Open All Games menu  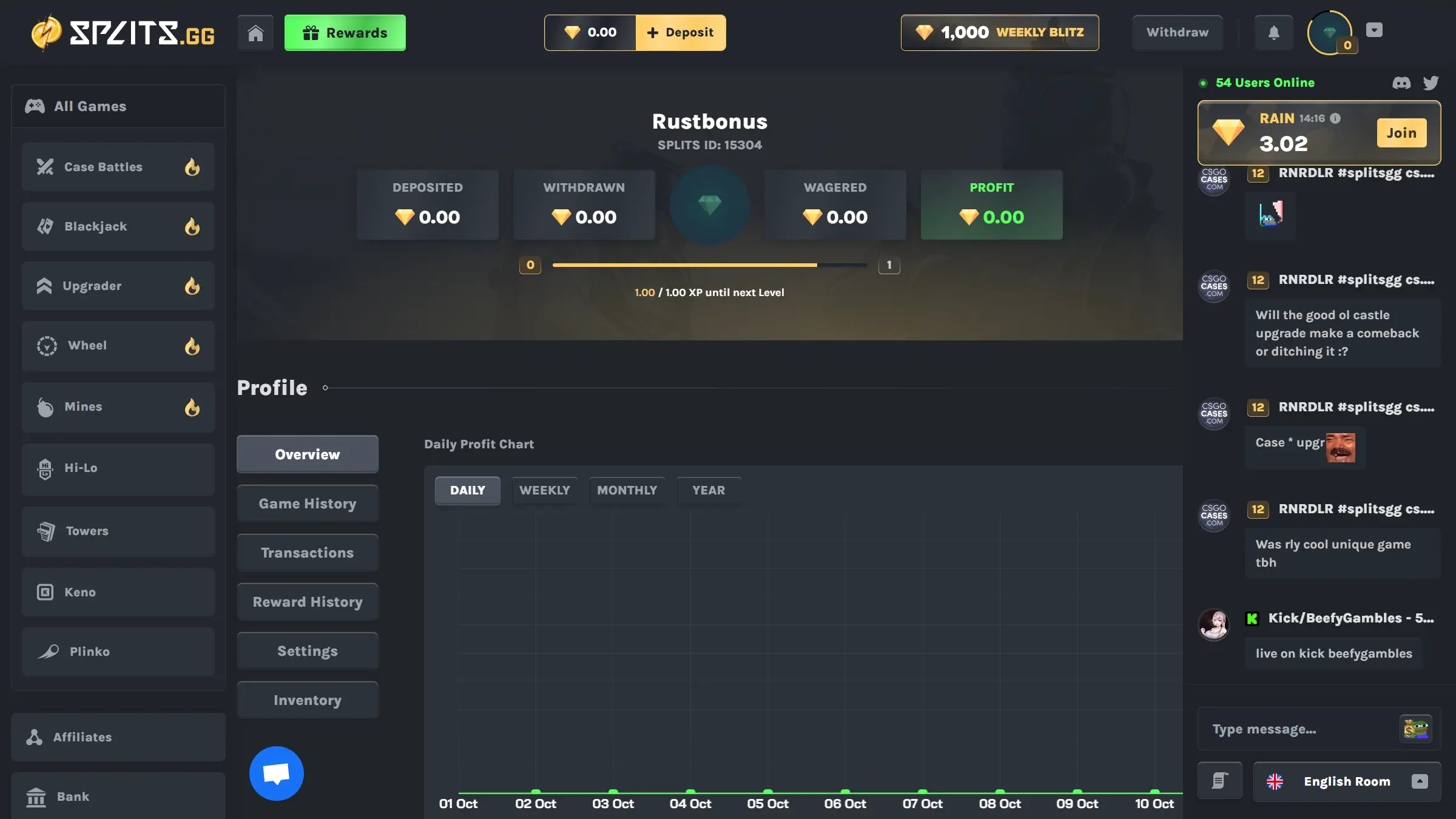[118, 106]
